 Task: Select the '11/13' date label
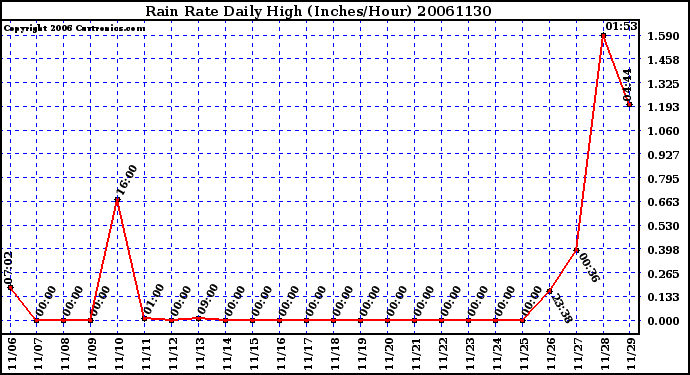(201, 354)
